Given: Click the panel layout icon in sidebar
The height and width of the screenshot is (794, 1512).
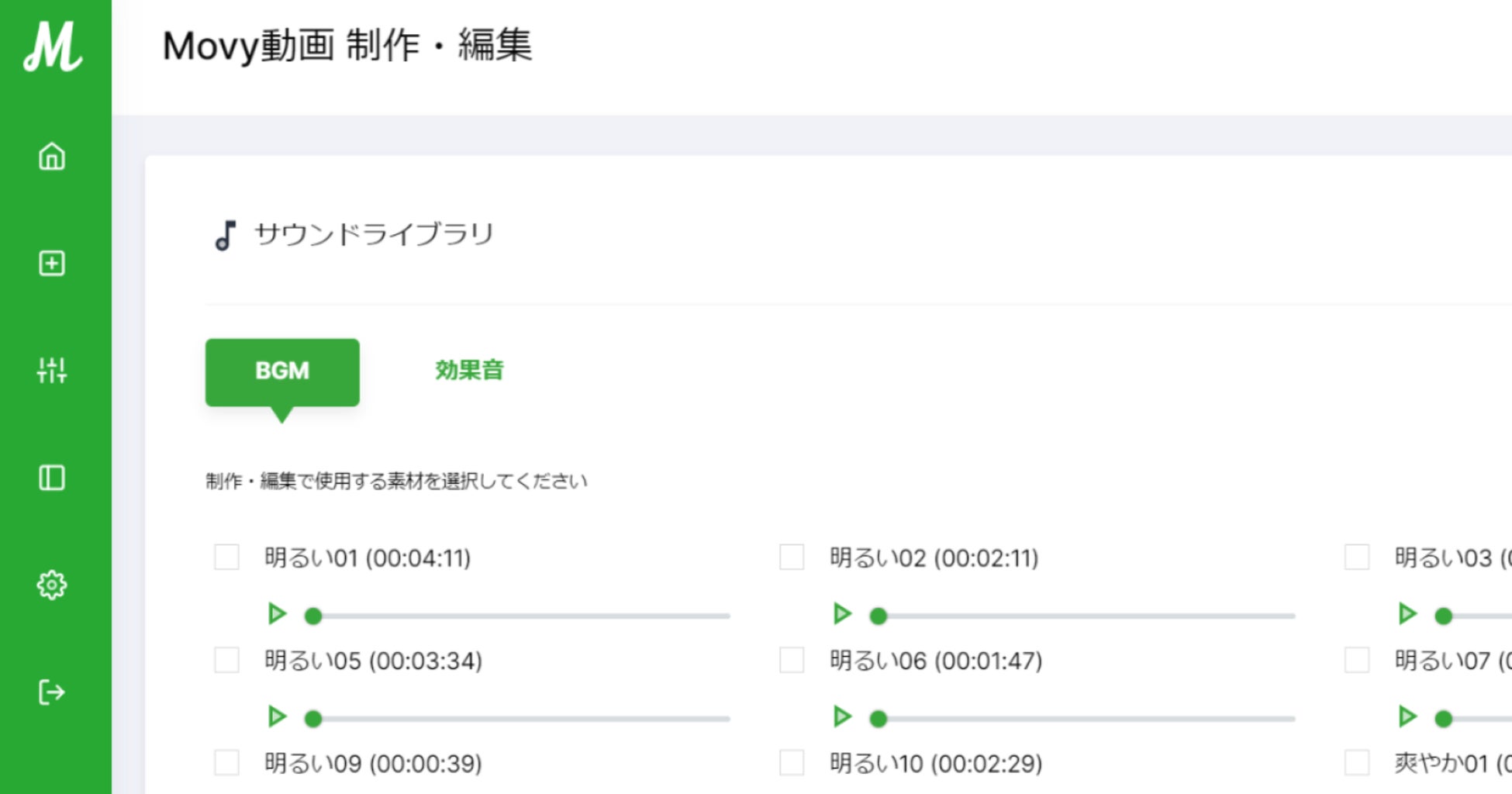Looking at the screenshot, I should pos(52,478).
